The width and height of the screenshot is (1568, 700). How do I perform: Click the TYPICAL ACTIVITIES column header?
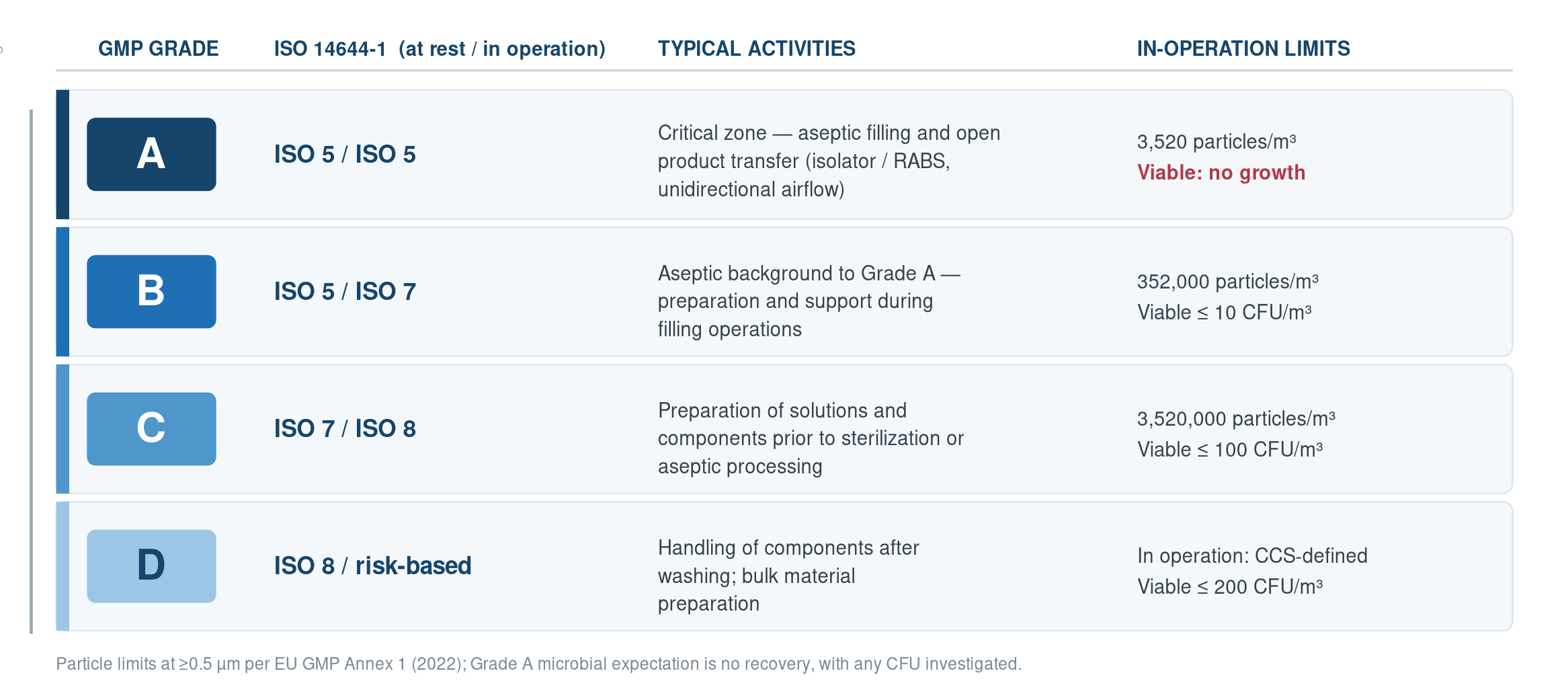(x=756, y=48)
